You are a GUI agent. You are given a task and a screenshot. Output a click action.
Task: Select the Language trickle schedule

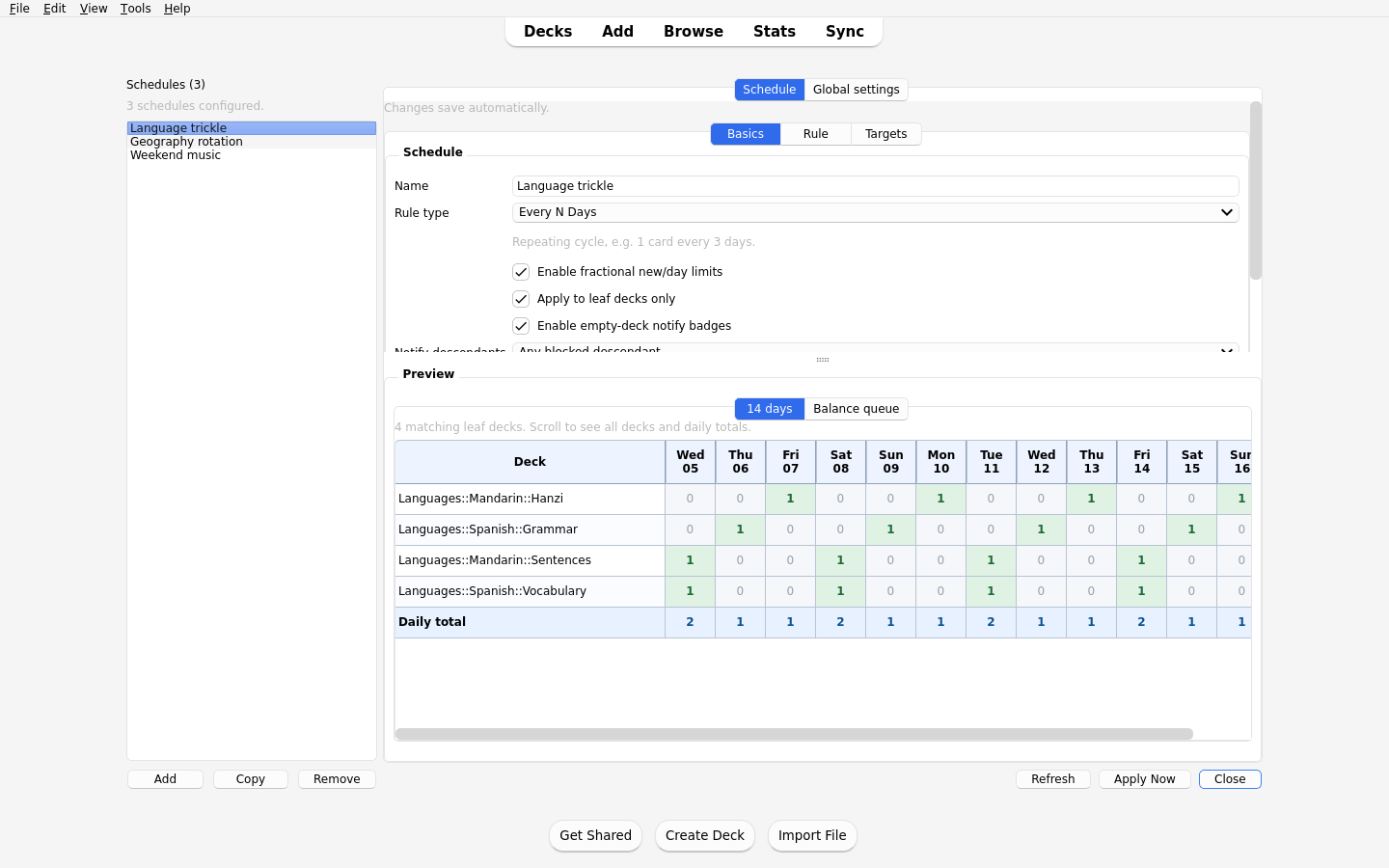tap(251, 128)
